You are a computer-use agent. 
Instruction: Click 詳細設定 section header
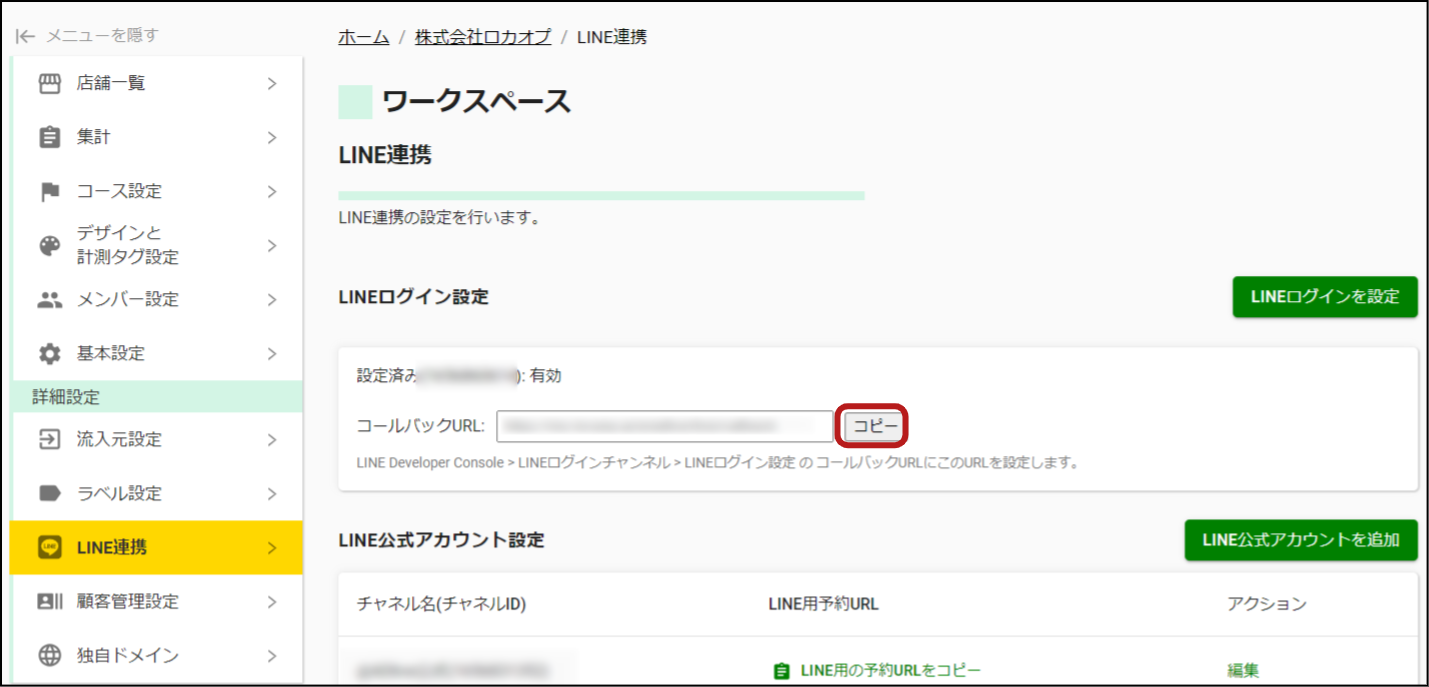pyautogui.click(x=156, y=397)
